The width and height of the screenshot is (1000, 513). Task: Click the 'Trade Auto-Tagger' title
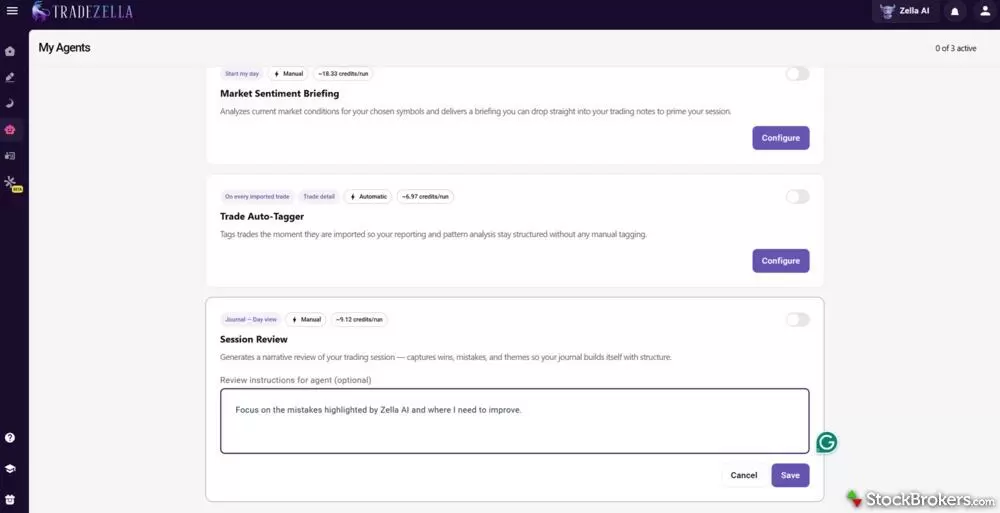[262, 216]
